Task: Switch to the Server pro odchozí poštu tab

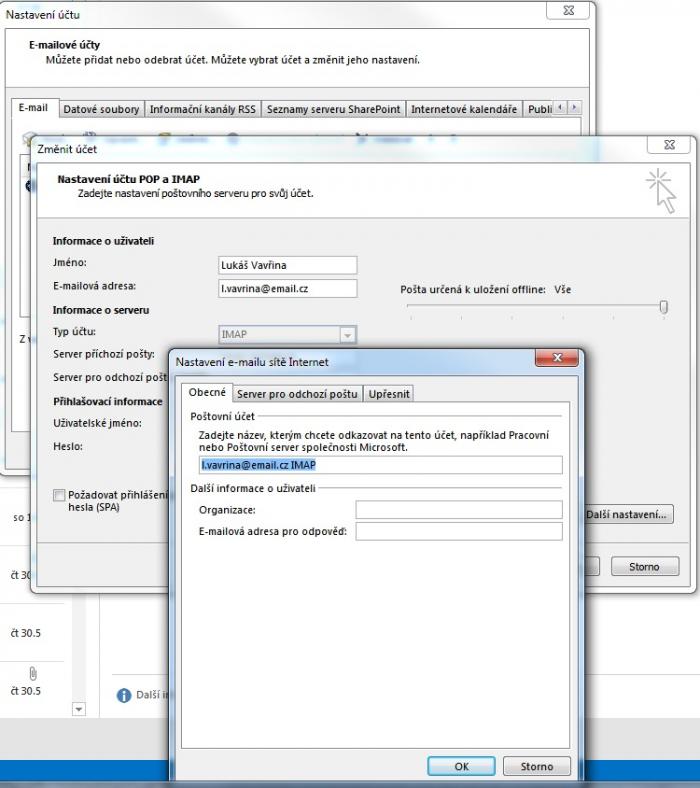Action: (296, 394)
